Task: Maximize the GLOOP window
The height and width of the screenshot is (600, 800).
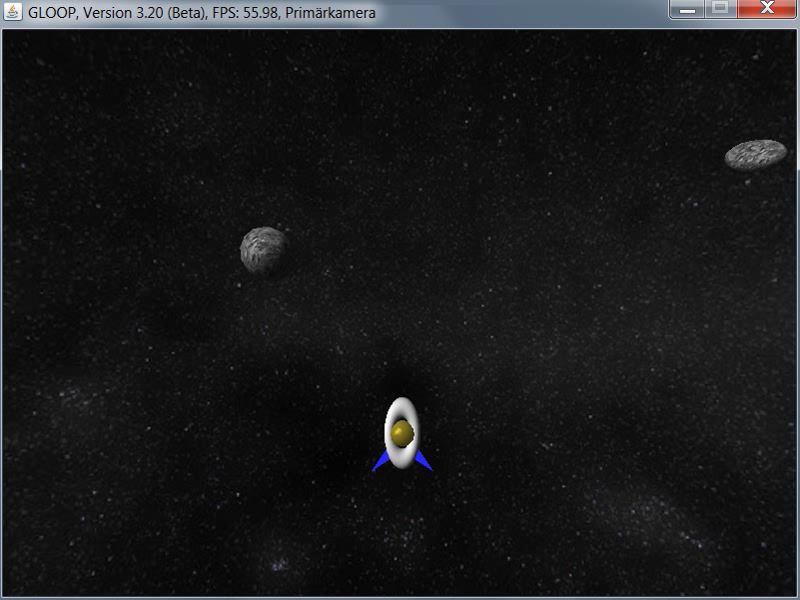Action: click(719, 9)
